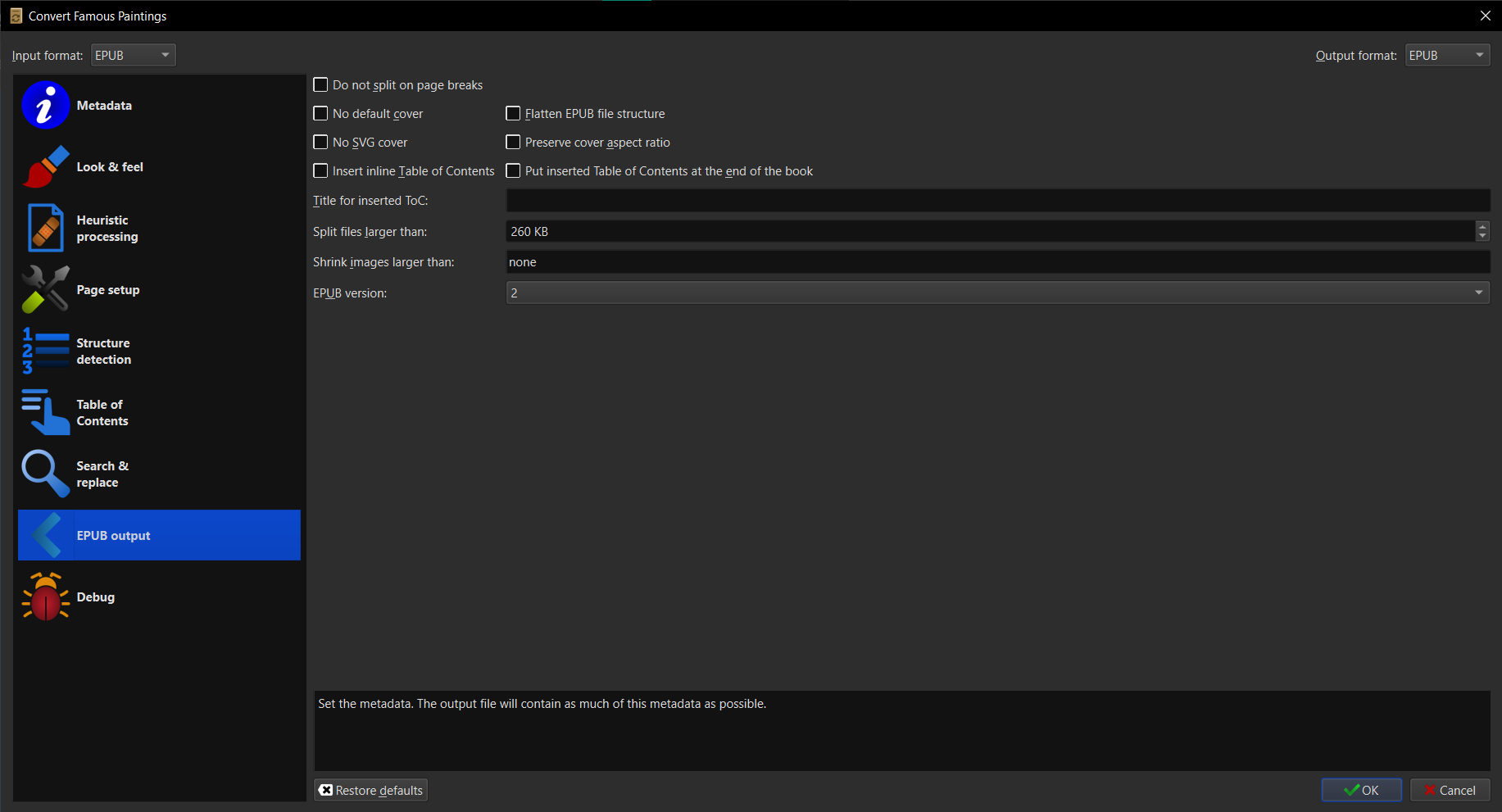
Task: Increase Split files larger than value
Action: [1482, 226]
